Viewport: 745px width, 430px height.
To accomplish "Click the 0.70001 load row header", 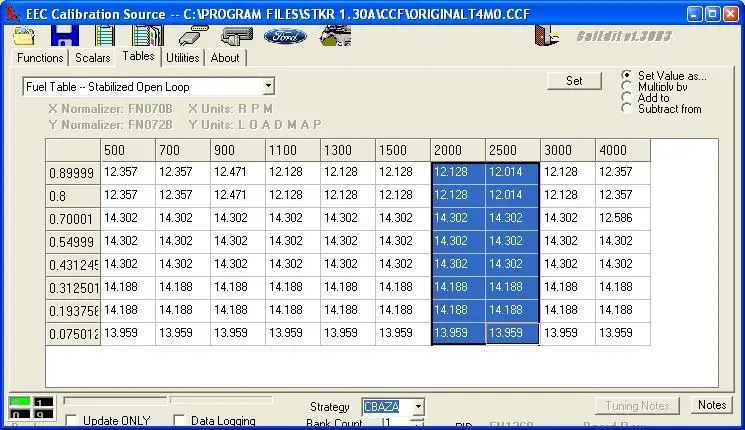I will (x=73, y=219).
